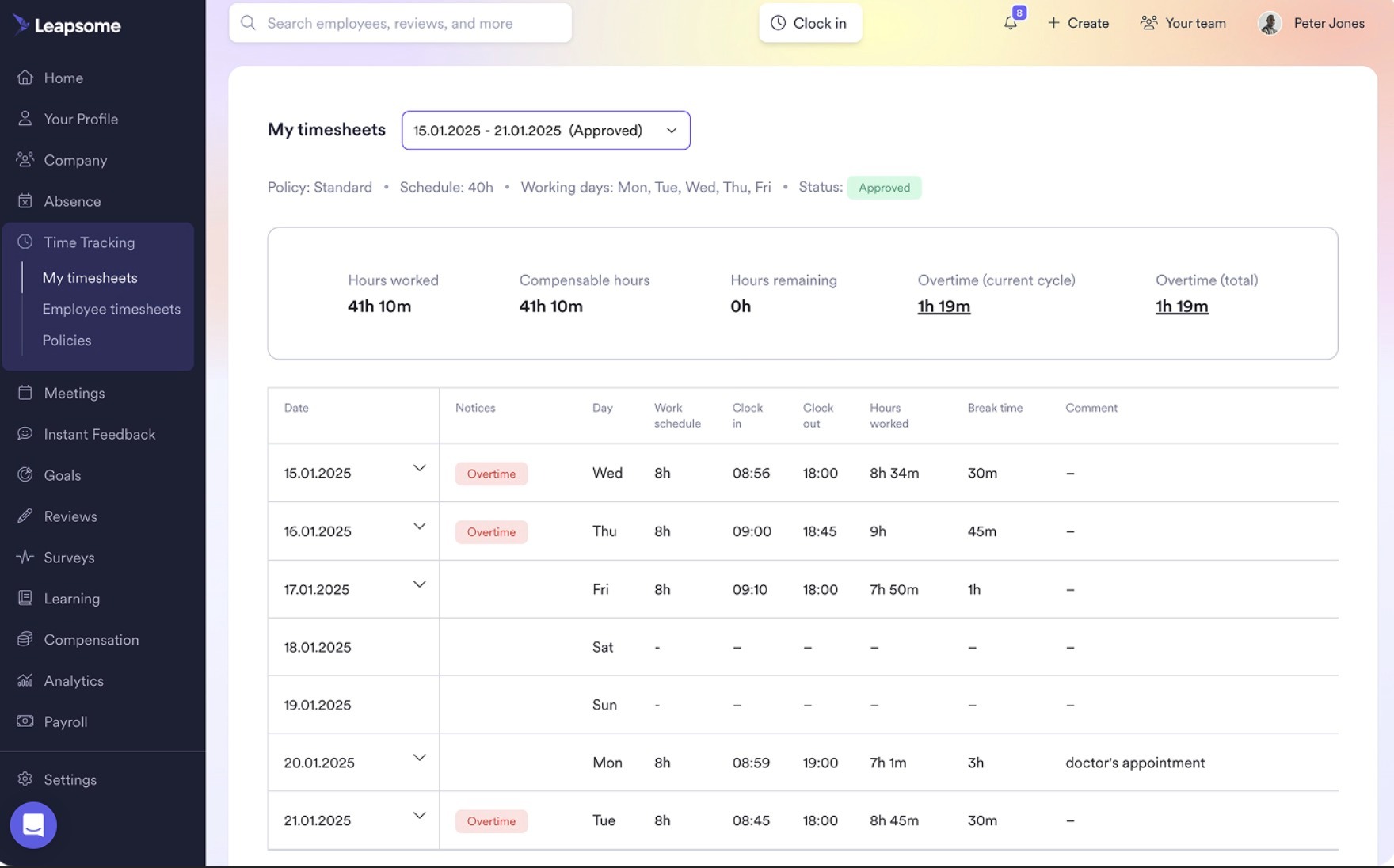Click the Time Tracking clock icon
1394x868 pixels.
[25, 242]
